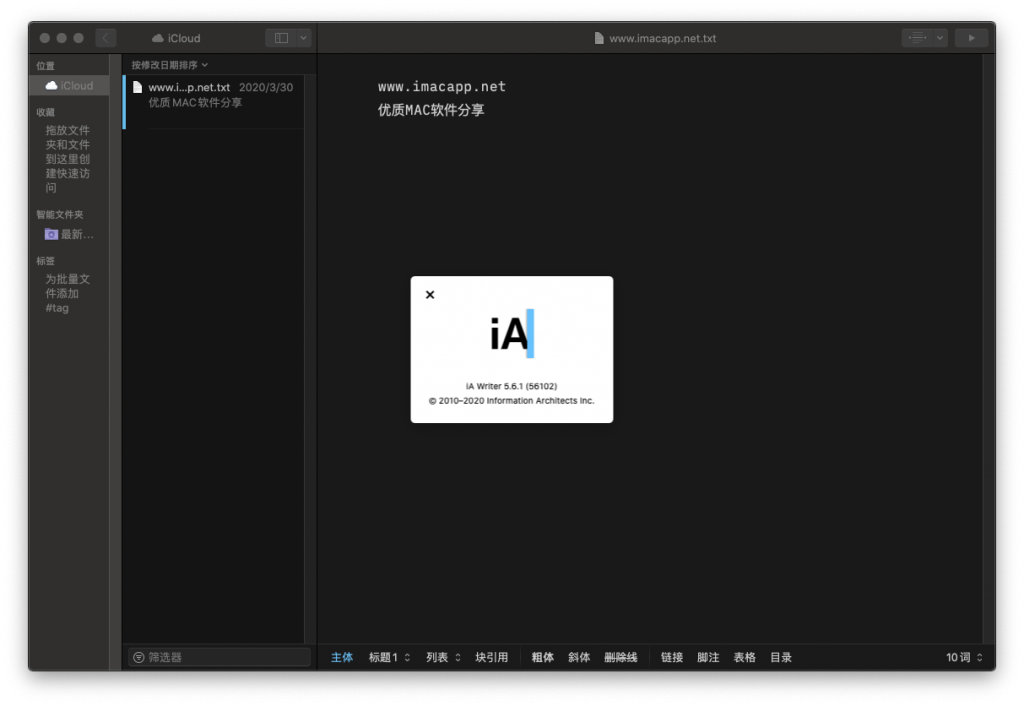
Task: Insert a 目录 table of contents
Action: point(781,657)
